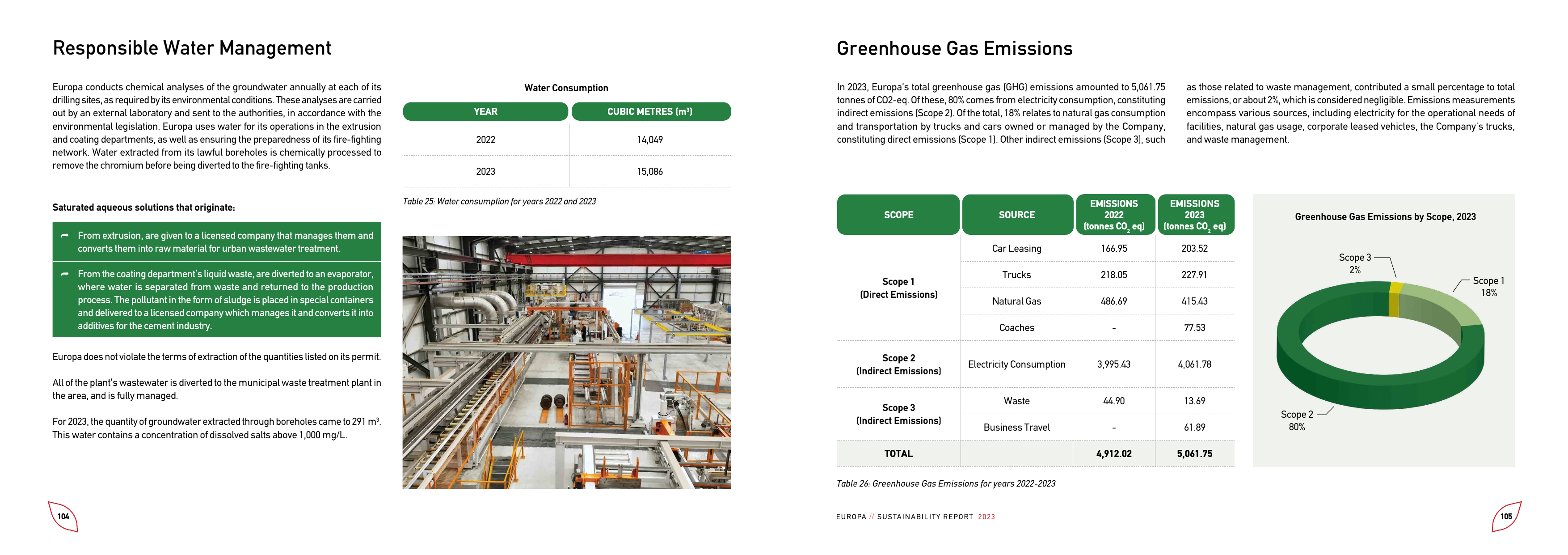Click the 'Scope 1 18%' chart label
The height and width of the screenshot is (555, 1568).
1488,286
